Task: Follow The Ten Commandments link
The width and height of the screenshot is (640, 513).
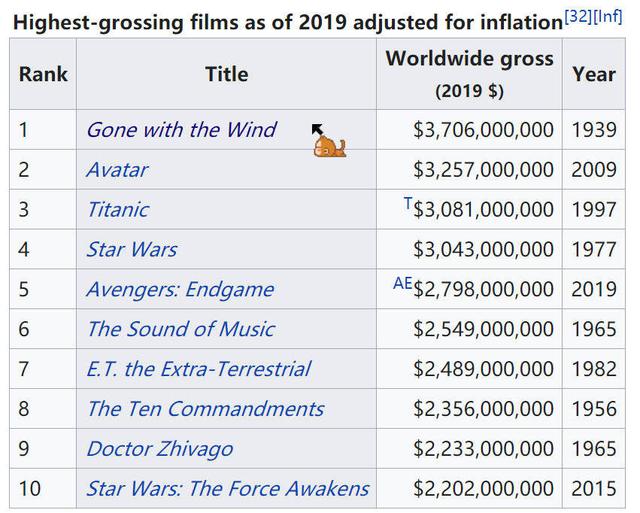Action: tap(205, 409)
